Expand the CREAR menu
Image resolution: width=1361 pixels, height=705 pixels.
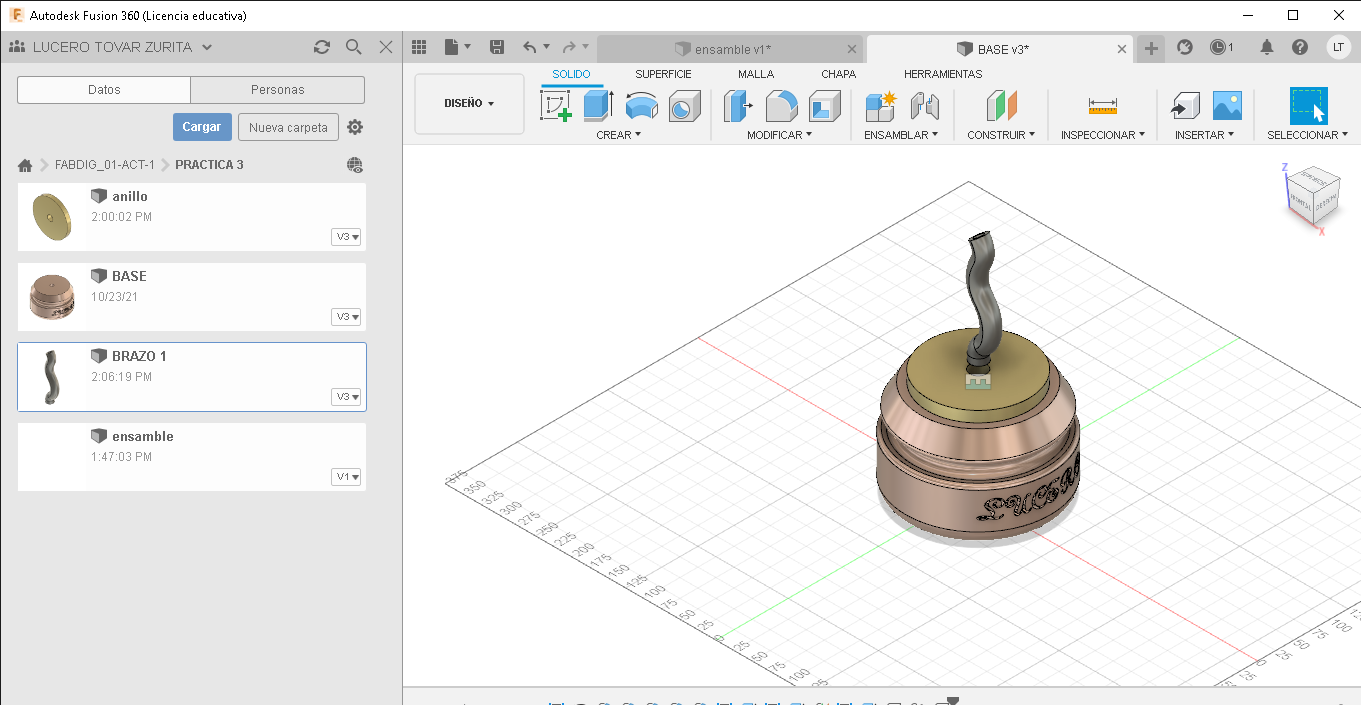point(618,135)
